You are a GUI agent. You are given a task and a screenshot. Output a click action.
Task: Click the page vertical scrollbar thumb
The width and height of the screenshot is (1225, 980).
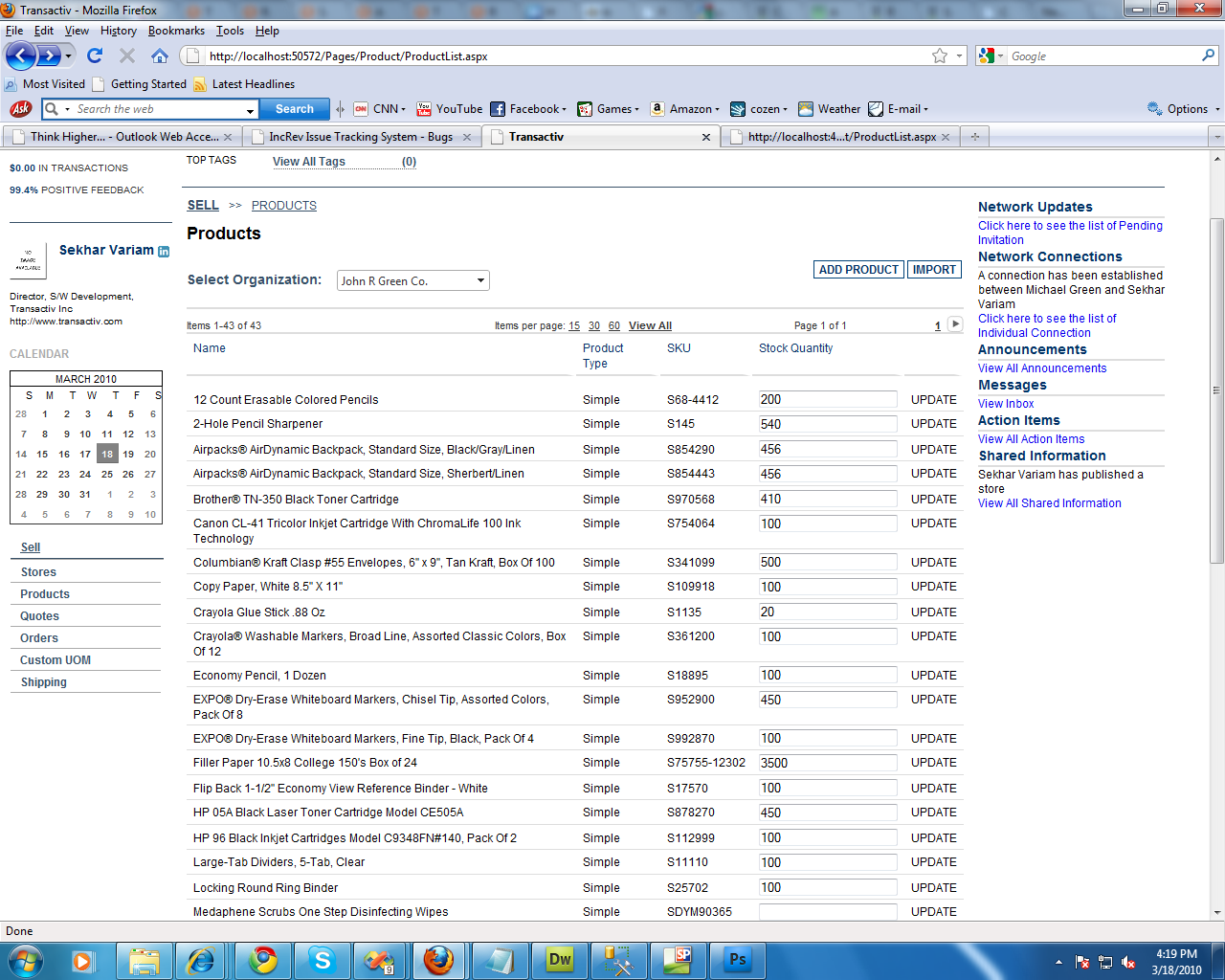[x=1216, y=390]
